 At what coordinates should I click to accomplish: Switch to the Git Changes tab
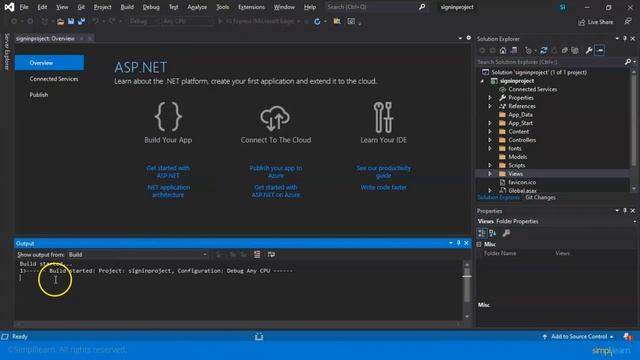tap(540, 198)
